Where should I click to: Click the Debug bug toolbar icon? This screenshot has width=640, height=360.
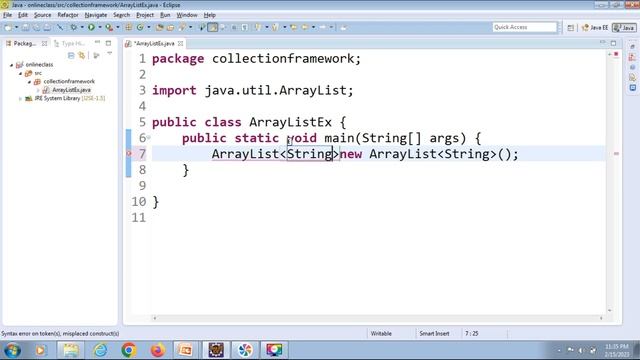[x=73, y=27]
